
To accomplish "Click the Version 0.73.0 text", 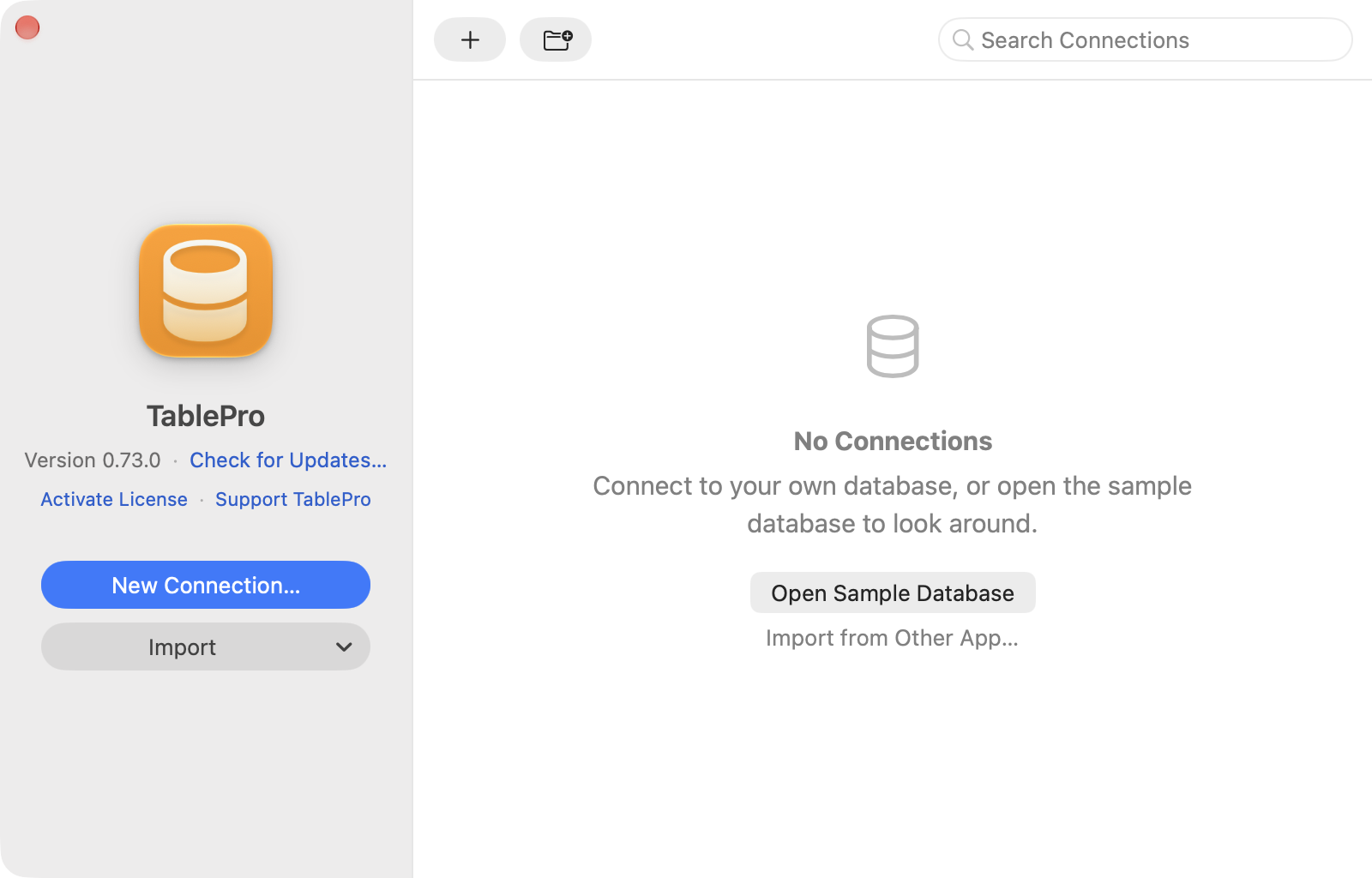I will [93, 460].
